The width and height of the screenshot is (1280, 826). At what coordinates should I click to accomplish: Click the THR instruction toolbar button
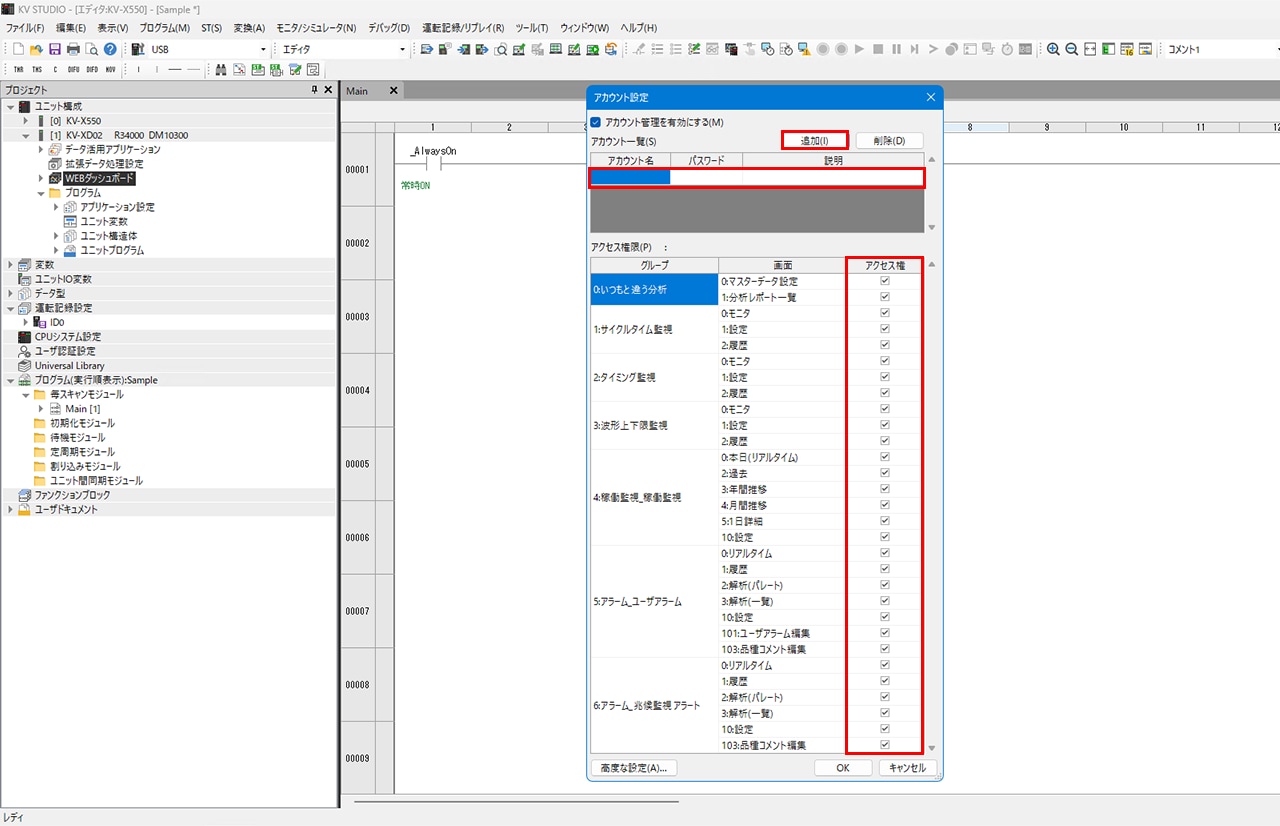pos(18,70)
